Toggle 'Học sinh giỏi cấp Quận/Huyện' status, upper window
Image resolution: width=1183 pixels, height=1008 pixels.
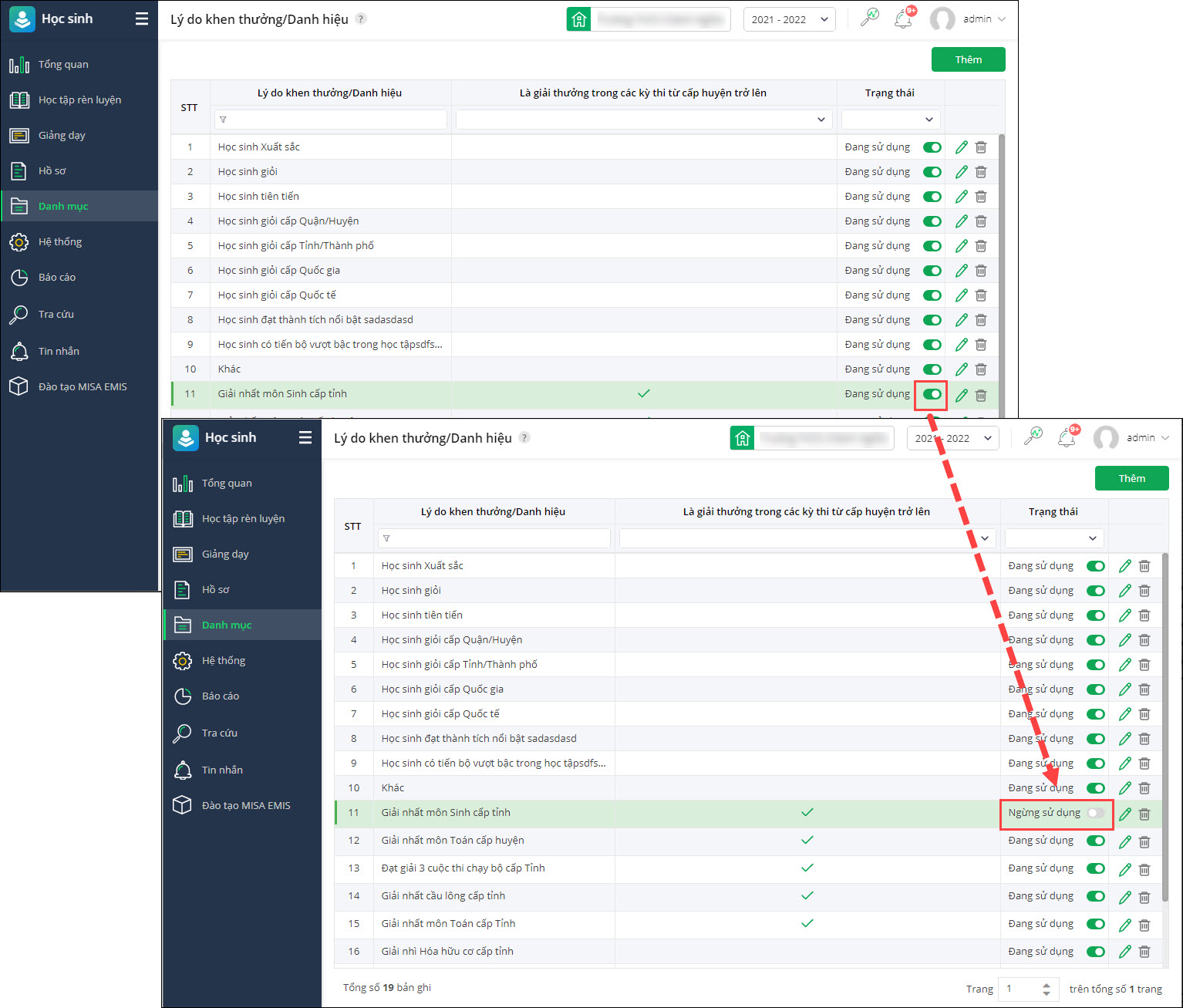click(932, 221)
